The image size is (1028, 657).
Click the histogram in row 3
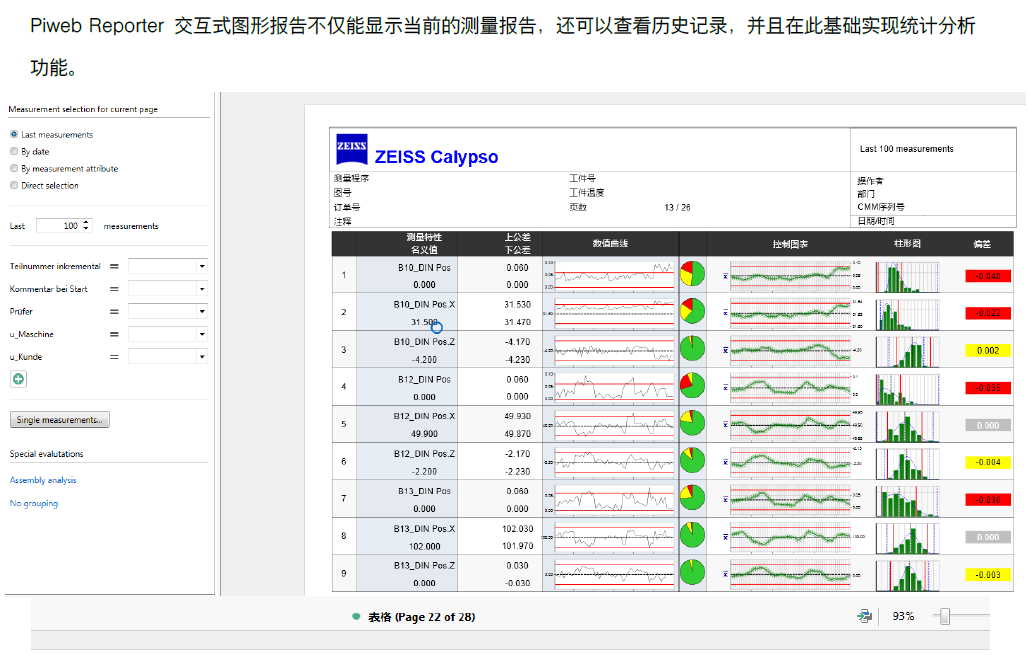point(907,349)
